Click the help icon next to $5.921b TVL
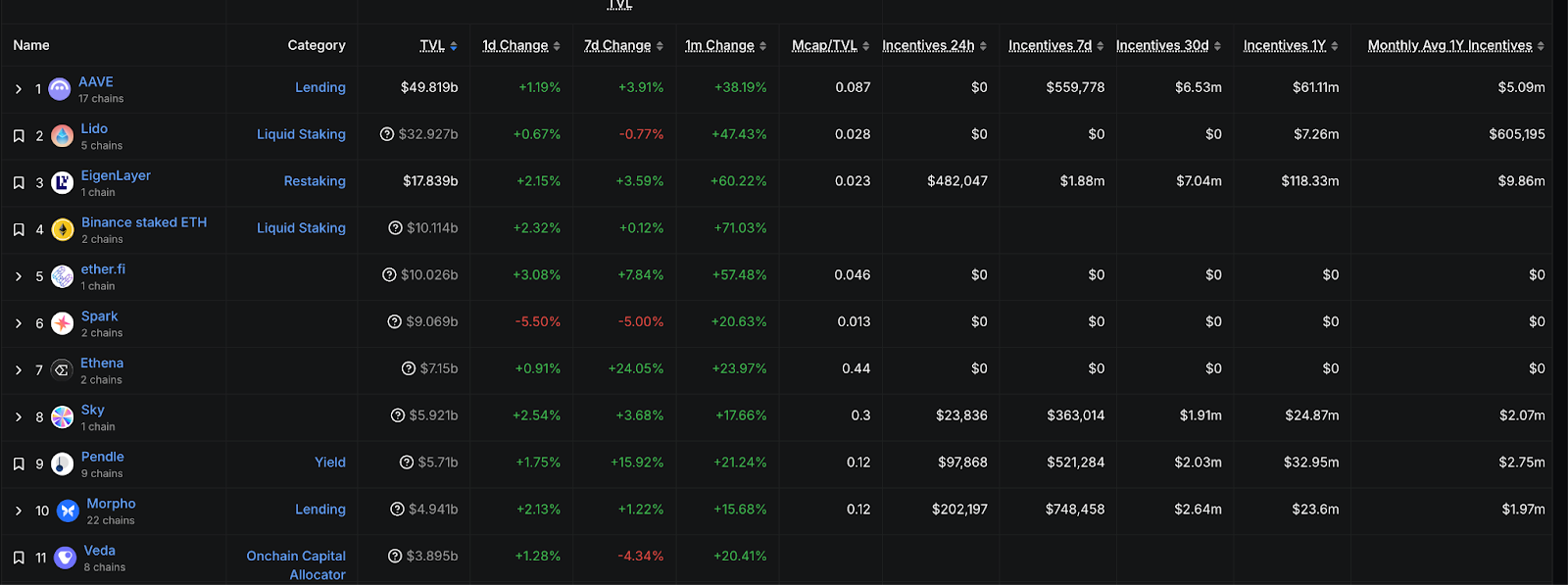1568x585 pixels. (x=398, y=415)
